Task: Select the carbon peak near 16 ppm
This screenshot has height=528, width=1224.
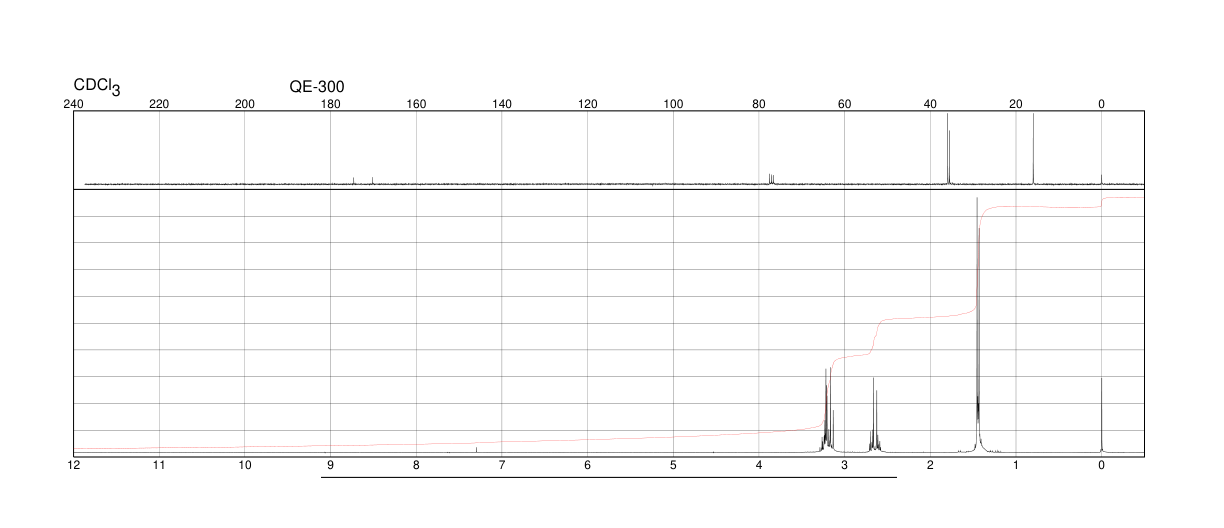Action: coord(1033,149)
